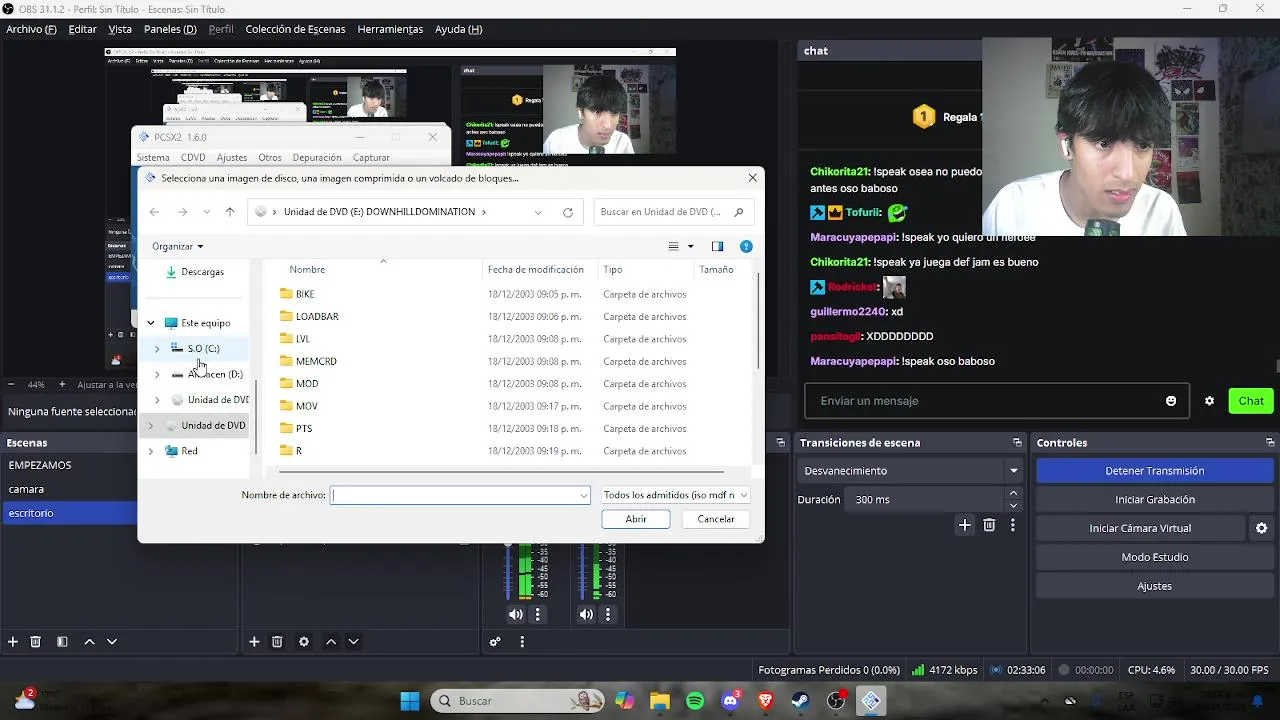The width and height of the screenshot is (1280, 720).
Task: Select Descargas in the navigation pane
Action: pos(202,272)
